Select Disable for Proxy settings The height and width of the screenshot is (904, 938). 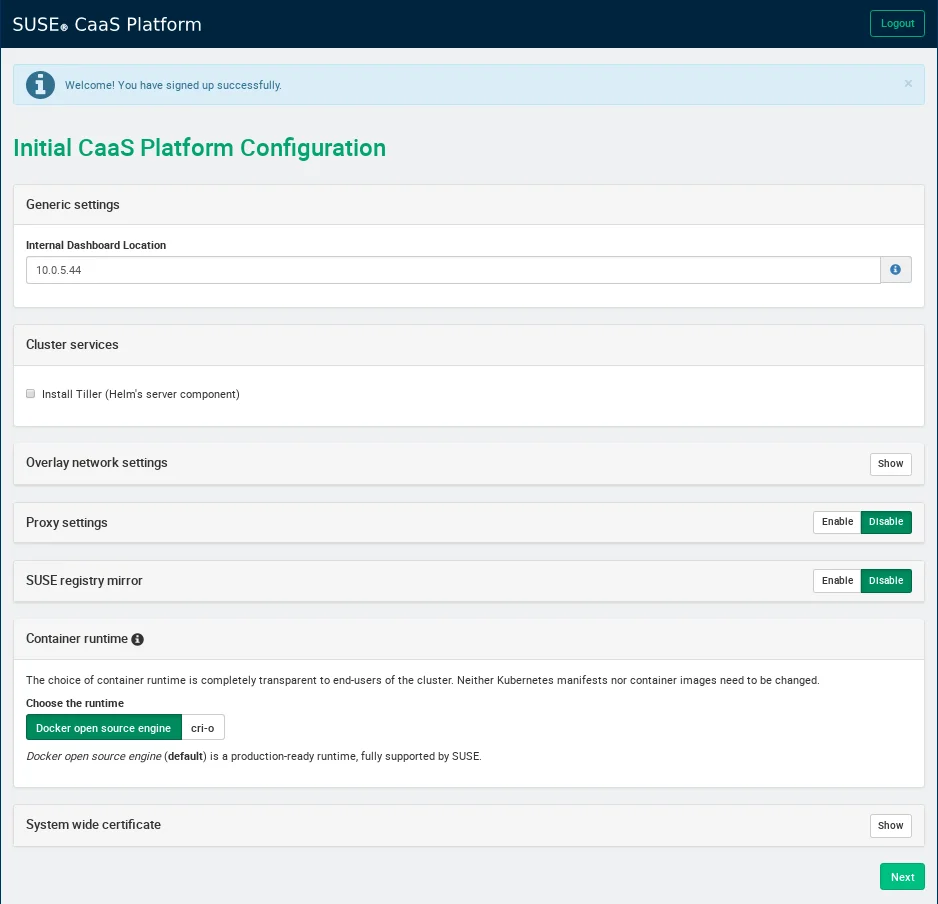[885, 522]
